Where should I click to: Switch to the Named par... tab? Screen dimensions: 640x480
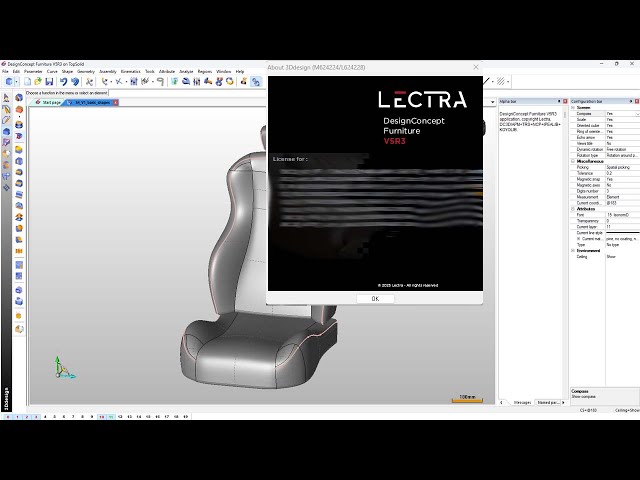[548, 402]
